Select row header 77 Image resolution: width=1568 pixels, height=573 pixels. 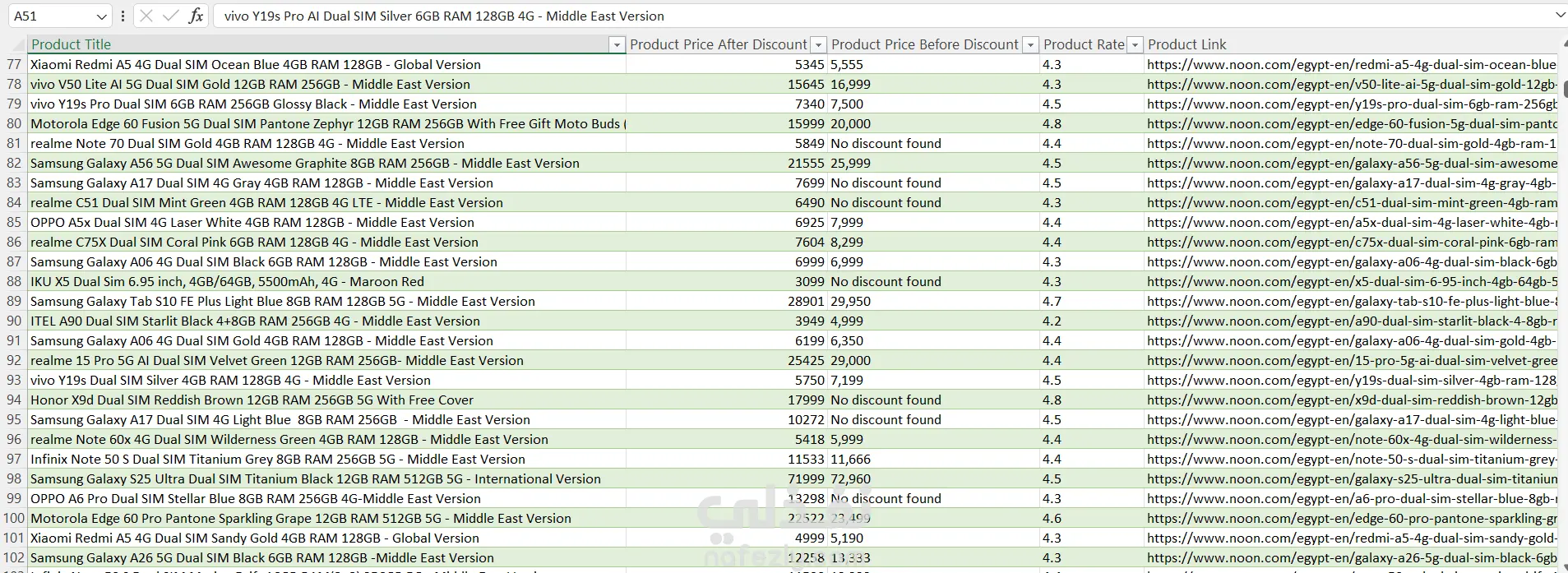pos(14,64)
